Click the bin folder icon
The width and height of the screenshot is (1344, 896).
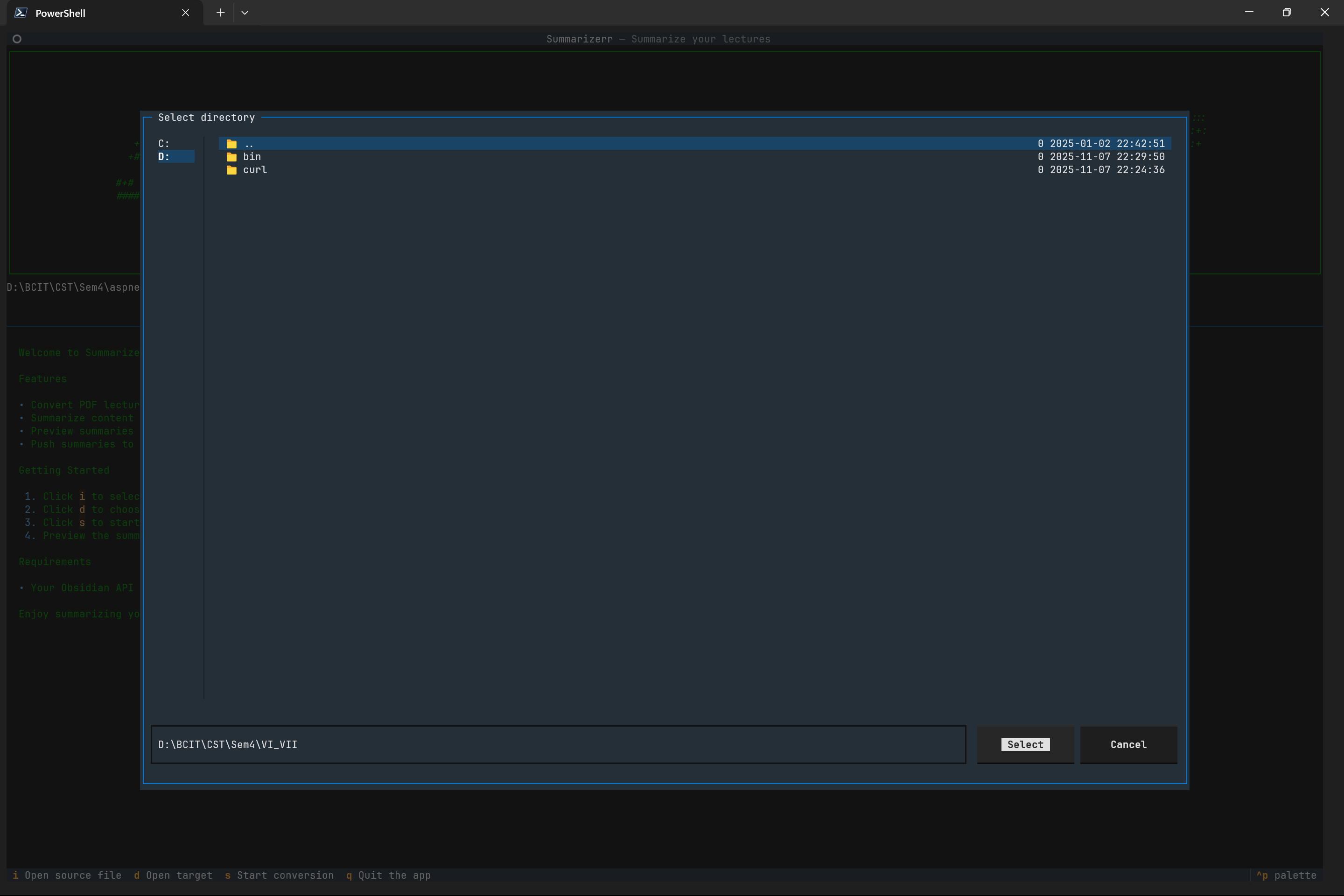231,157
